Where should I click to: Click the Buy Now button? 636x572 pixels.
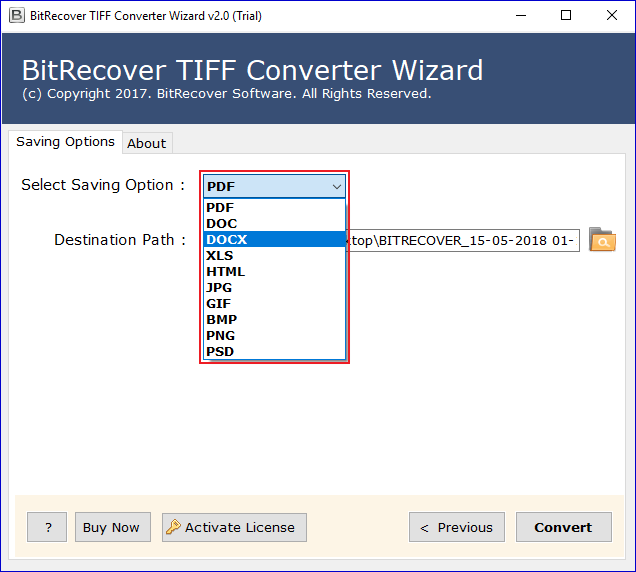[x=113, y=527]
